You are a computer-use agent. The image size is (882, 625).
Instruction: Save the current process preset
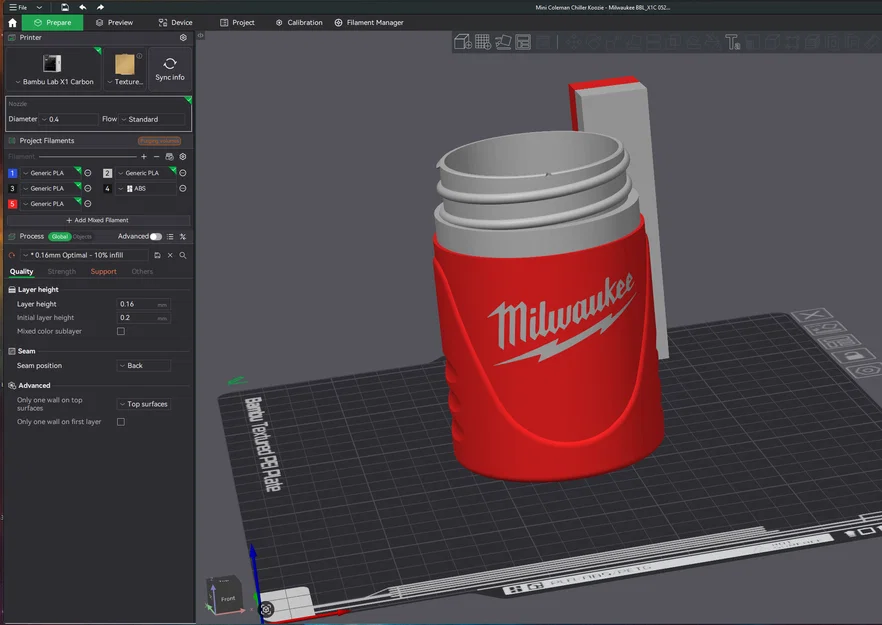[158, 255]
